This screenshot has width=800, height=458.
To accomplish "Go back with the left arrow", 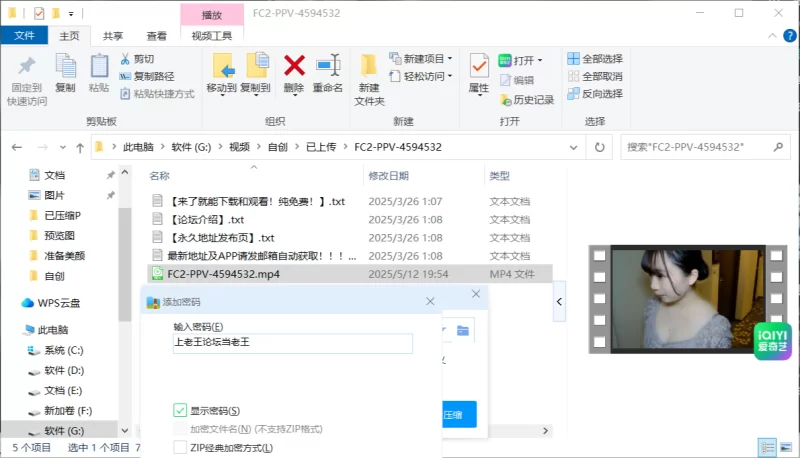I will (x=17, y=147).
